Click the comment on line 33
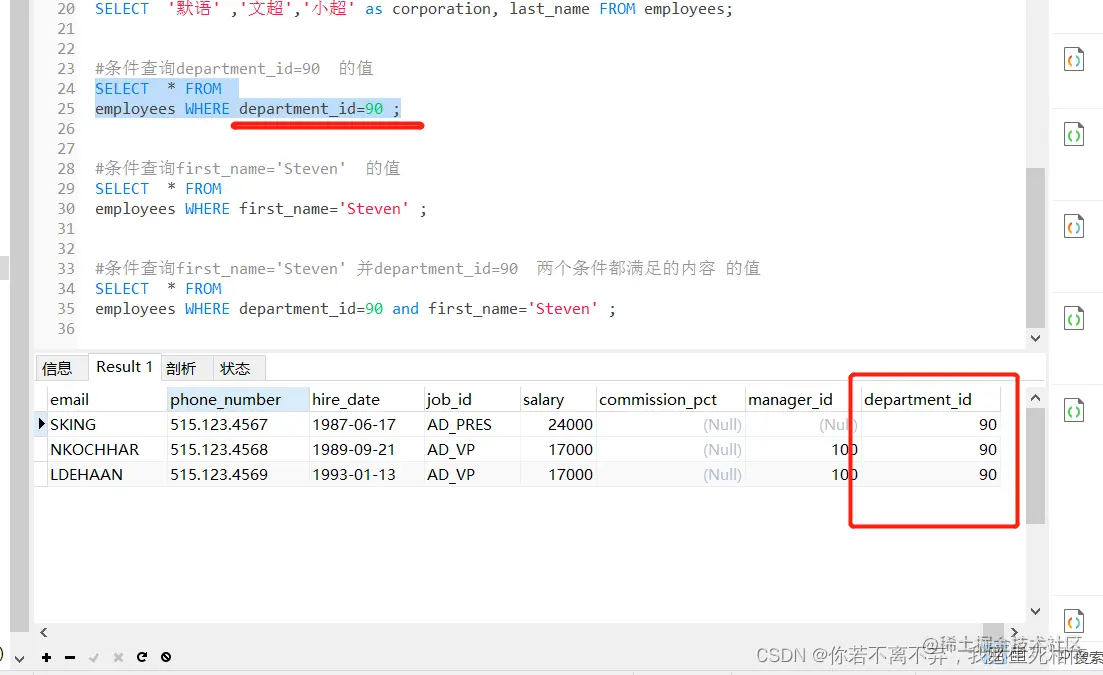The image size is (1103, 675). click(x=428, y=269)
